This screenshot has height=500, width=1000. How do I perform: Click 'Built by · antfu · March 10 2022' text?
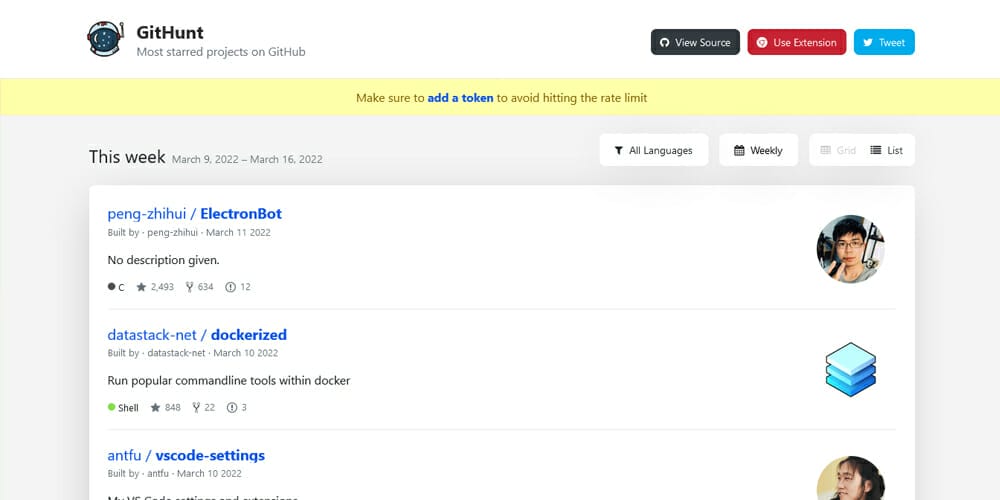click(x=175, y=473)
